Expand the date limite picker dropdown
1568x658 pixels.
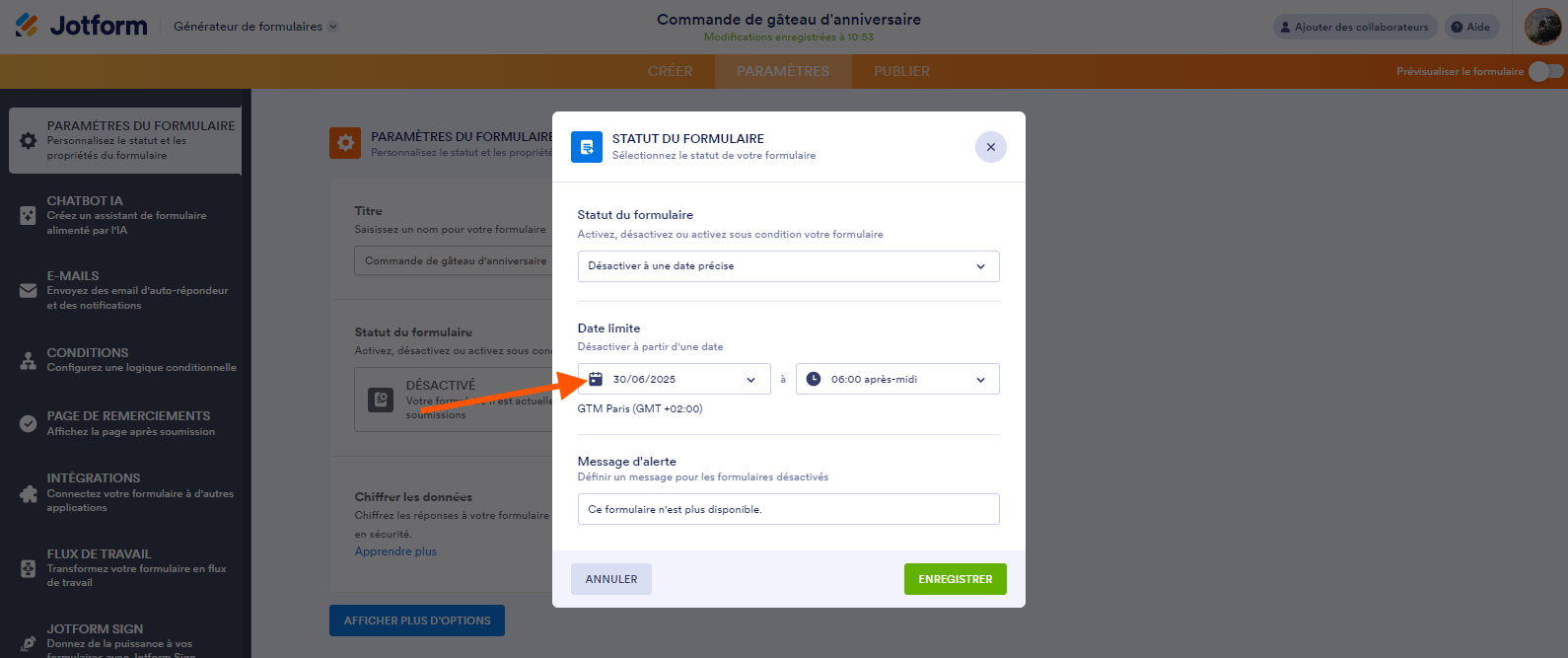coord(750,380)
